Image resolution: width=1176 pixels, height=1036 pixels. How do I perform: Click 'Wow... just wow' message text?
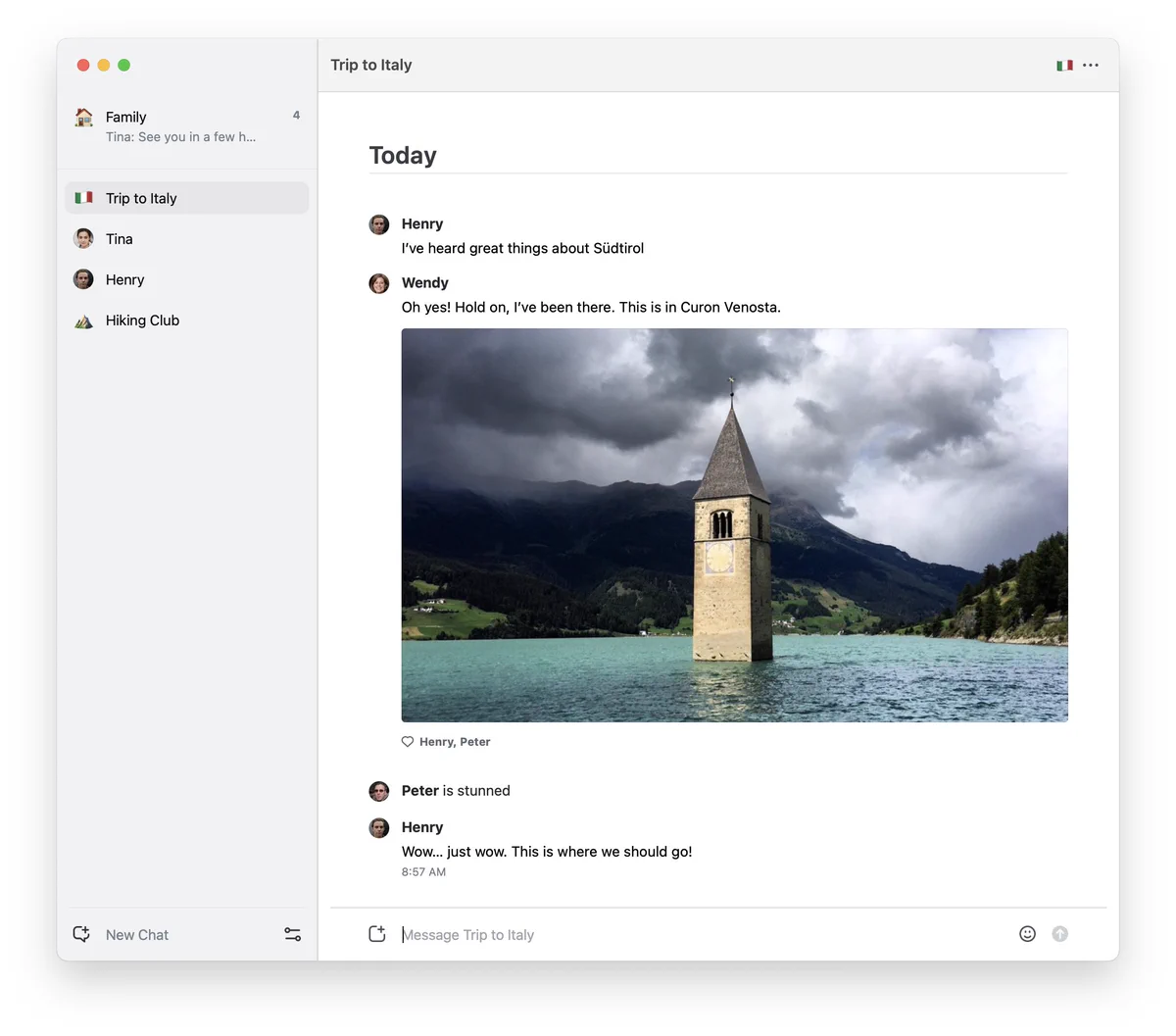pos(547,852)
